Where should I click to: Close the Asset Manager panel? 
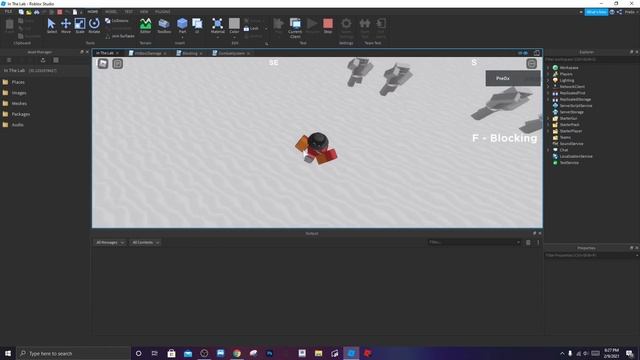[87, 52]
